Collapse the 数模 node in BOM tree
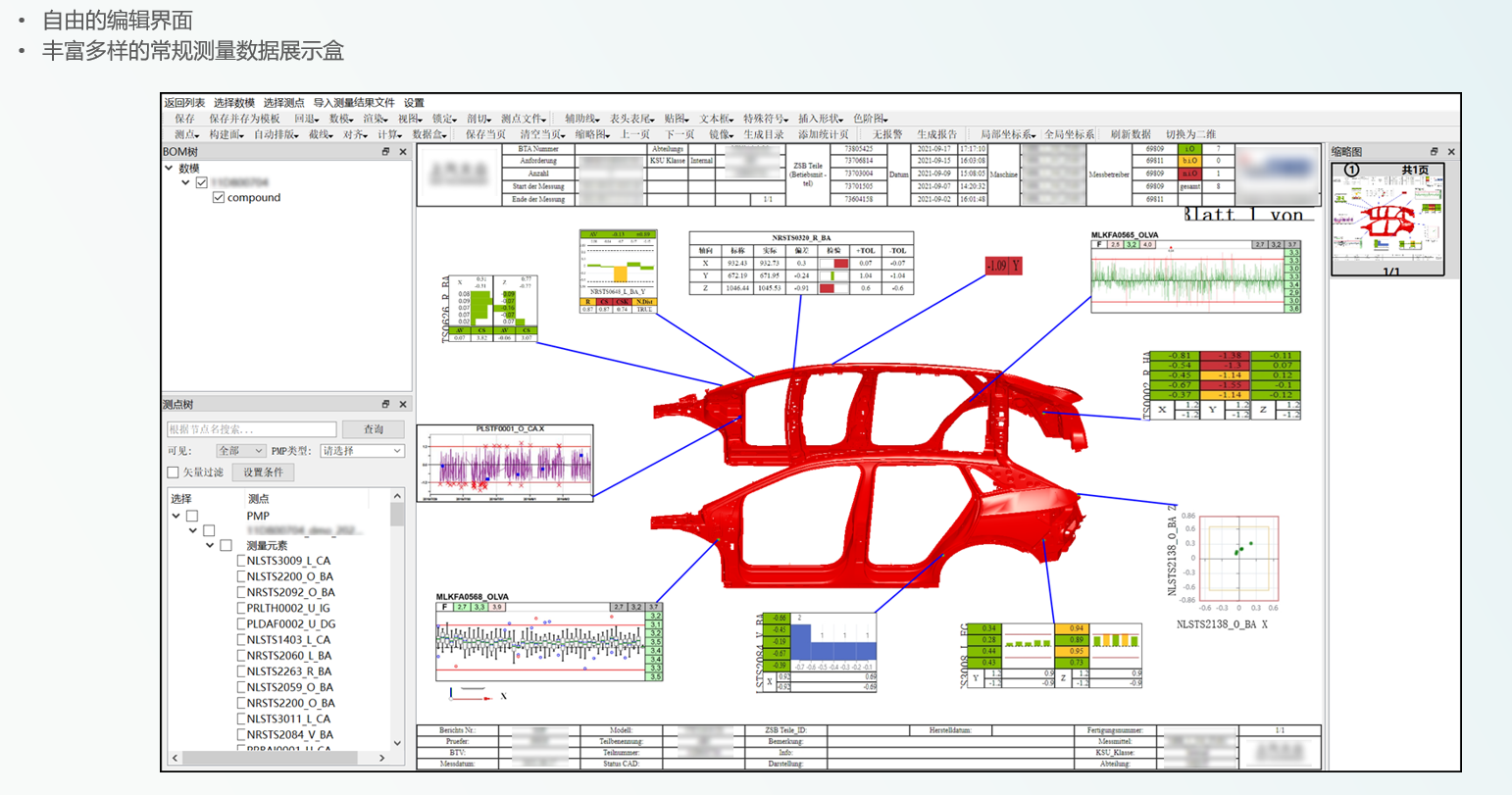Viewport: 1512px width, 795px height. [x=170, y=169]
